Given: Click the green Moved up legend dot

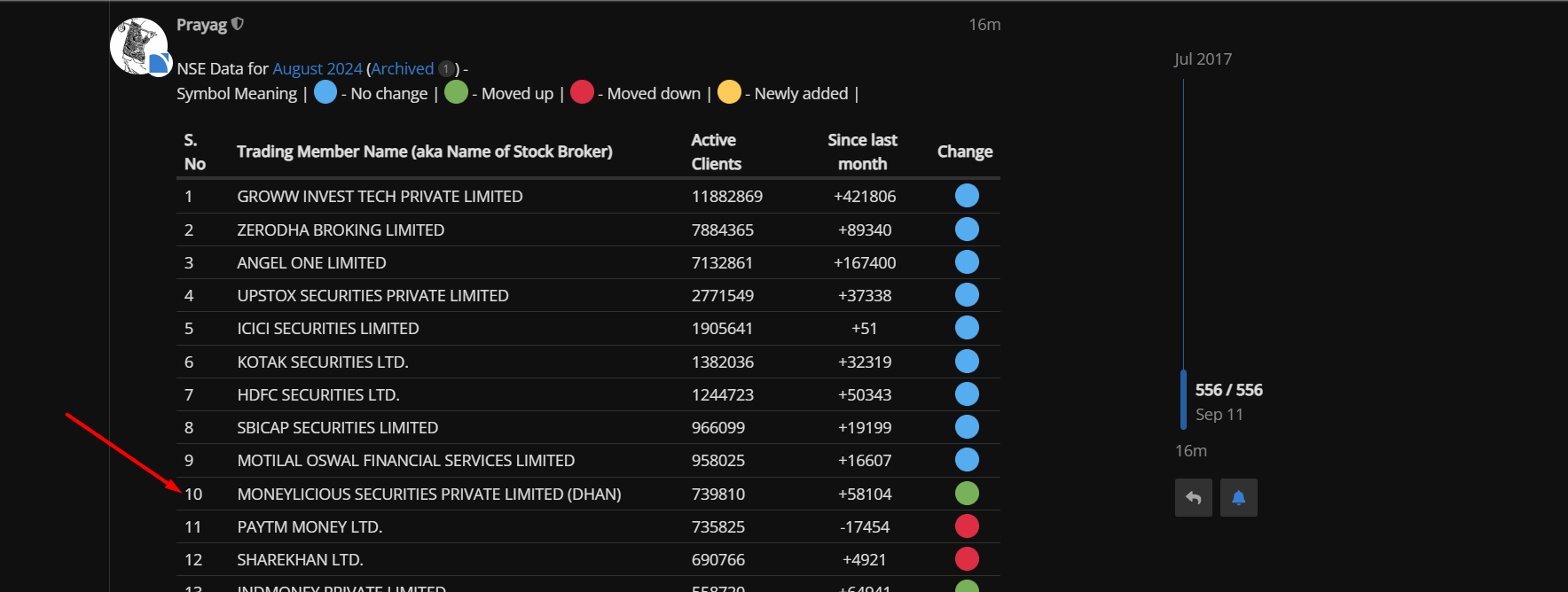Looking at the screenshot, I should [x=456, y=92].
